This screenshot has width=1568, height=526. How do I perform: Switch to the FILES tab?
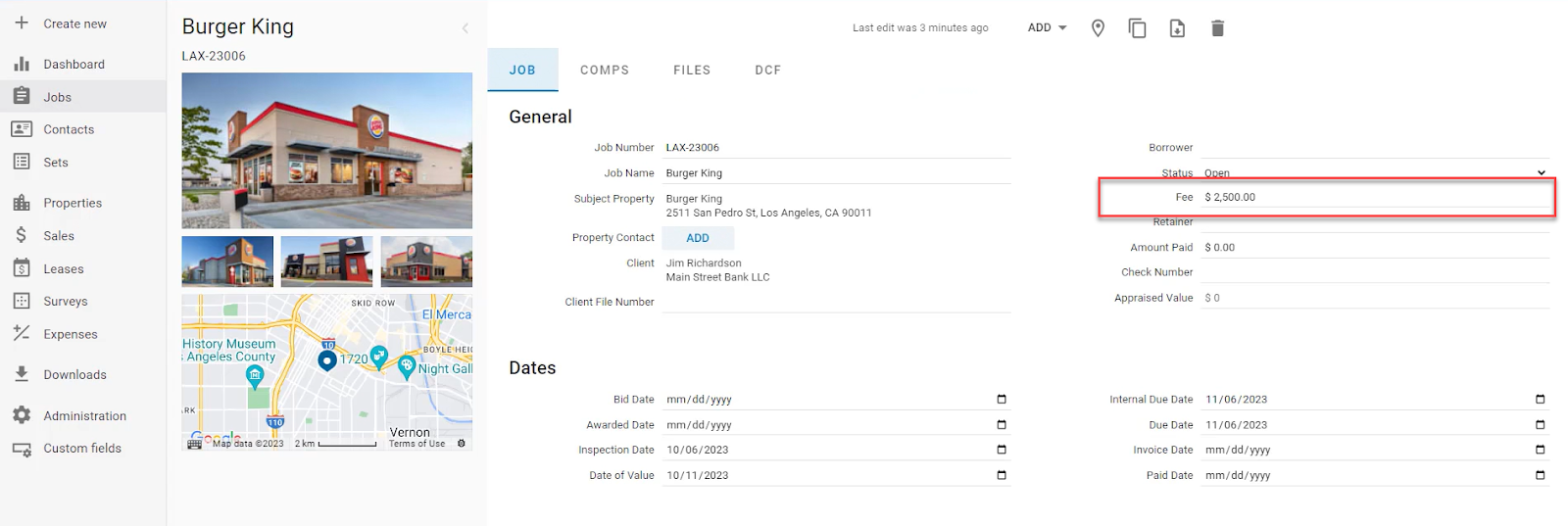click(692, 70)
